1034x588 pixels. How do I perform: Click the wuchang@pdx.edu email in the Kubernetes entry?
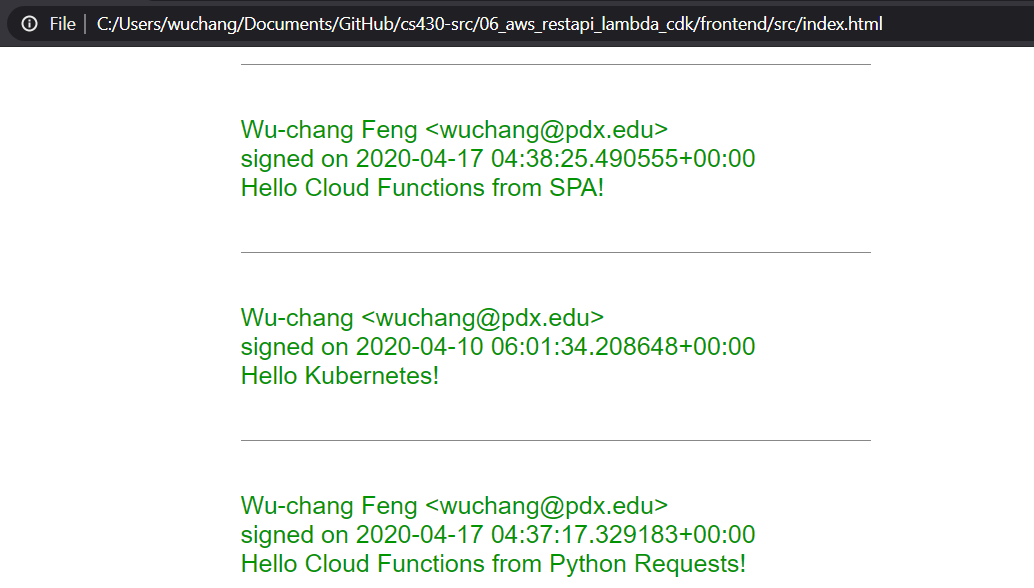click(x=483, y=317)
